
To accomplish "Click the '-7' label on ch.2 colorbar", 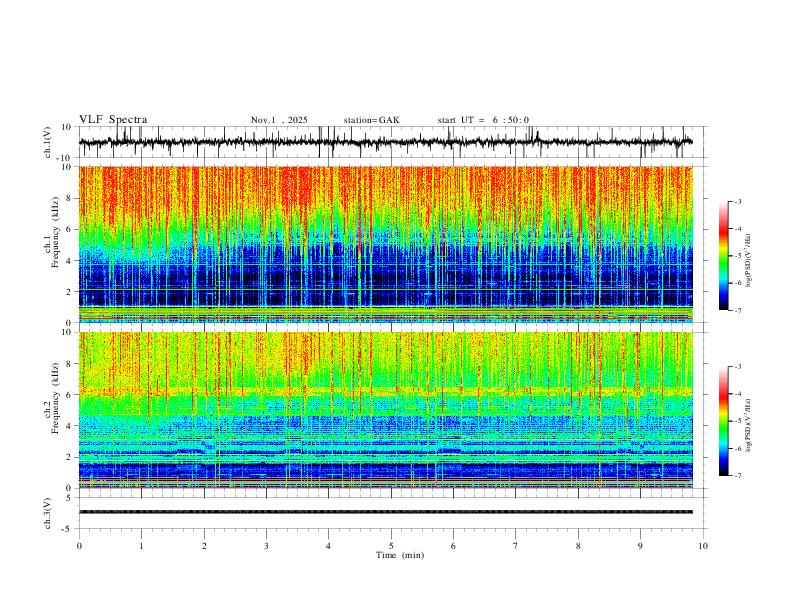I will click(x=738, y=476).
